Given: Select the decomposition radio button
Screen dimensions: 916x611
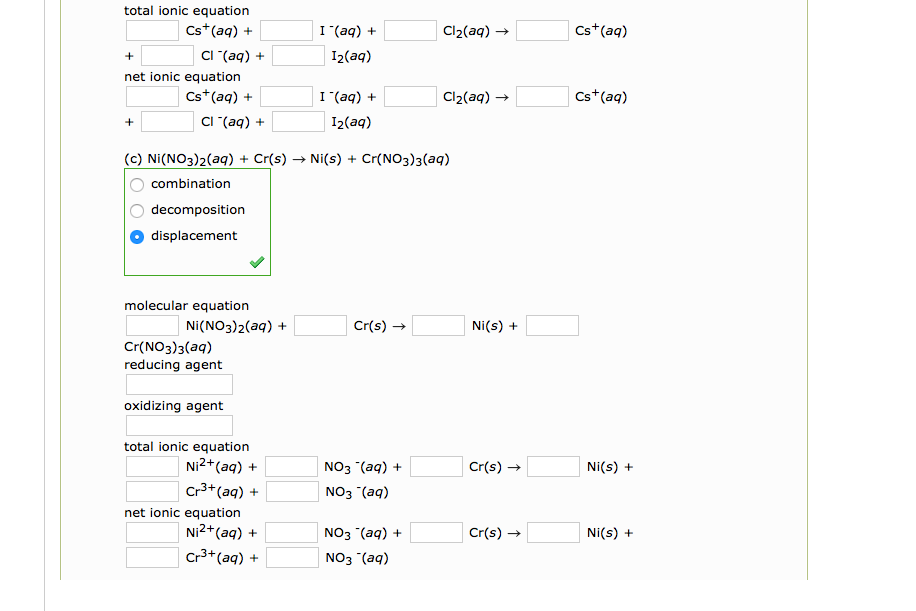Looking at the screenshot, I should click(136, 210).
